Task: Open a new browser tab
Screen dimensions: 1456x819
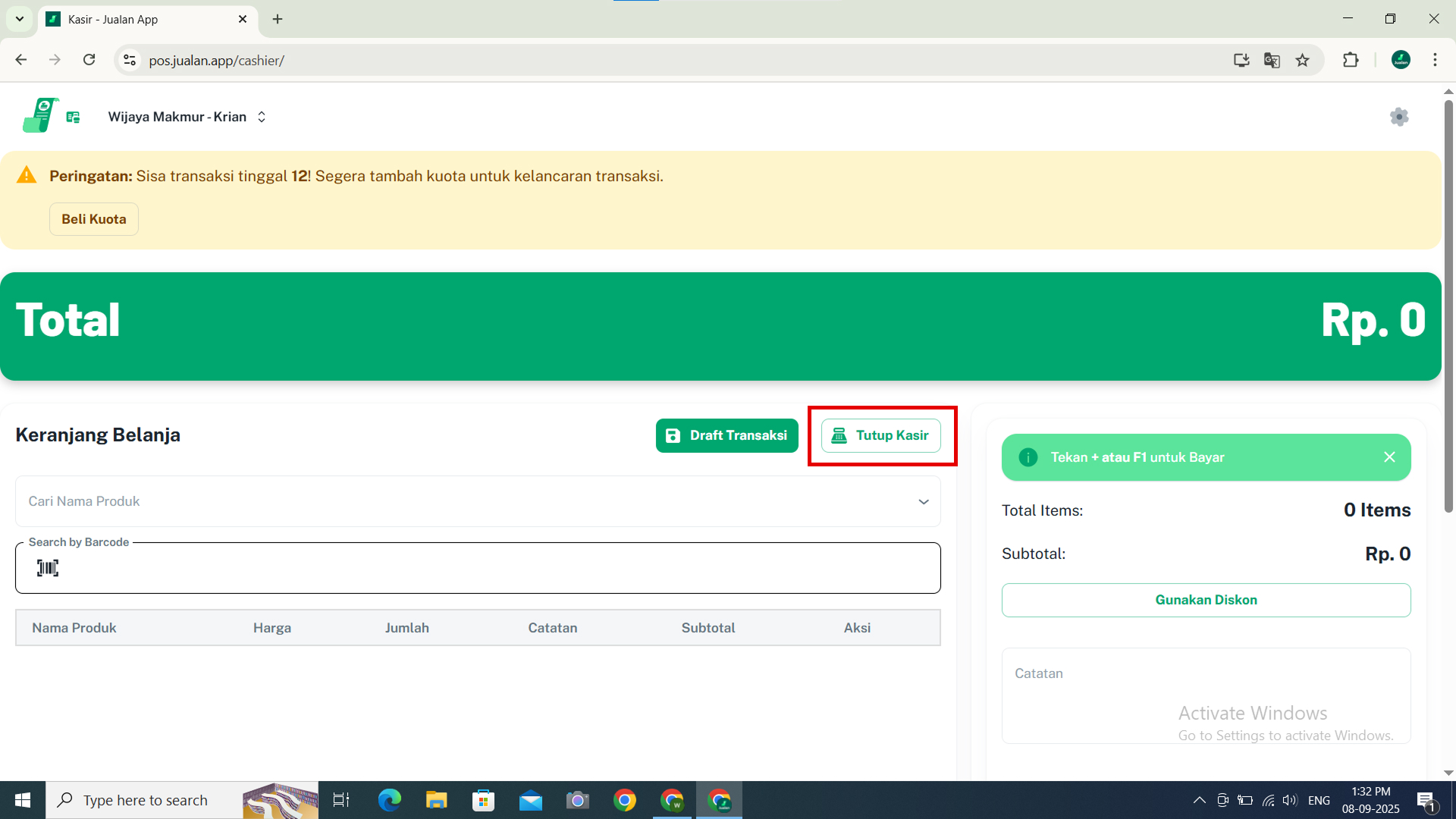Action: click(x=278, y=20)
